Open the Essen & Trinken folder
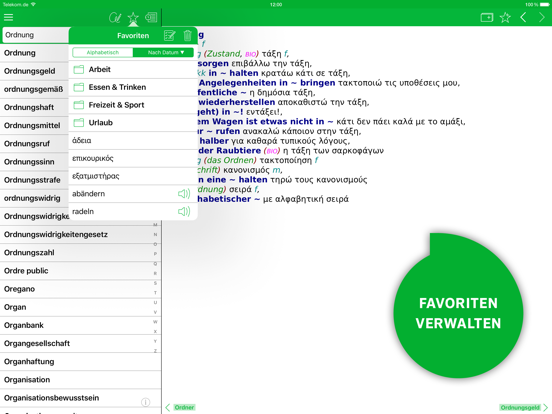552x414 pixels. pos(133,87)
